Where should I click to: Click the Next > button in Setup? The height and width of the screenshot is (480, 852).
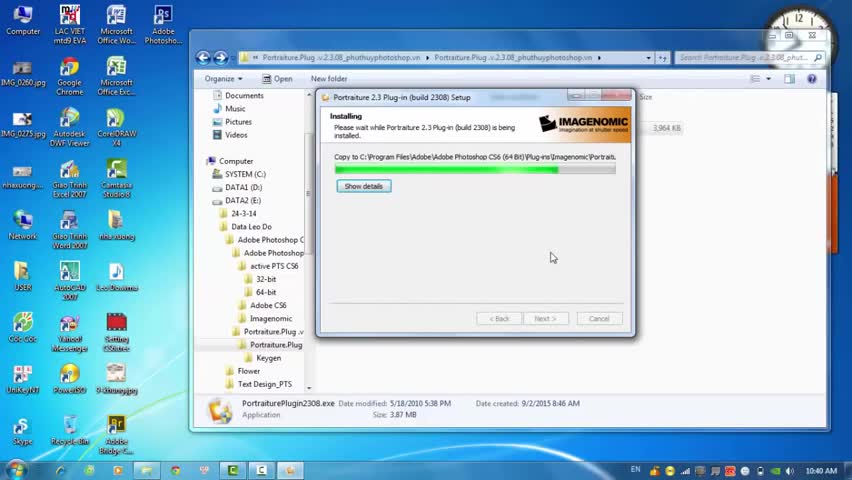click(546, 319)
